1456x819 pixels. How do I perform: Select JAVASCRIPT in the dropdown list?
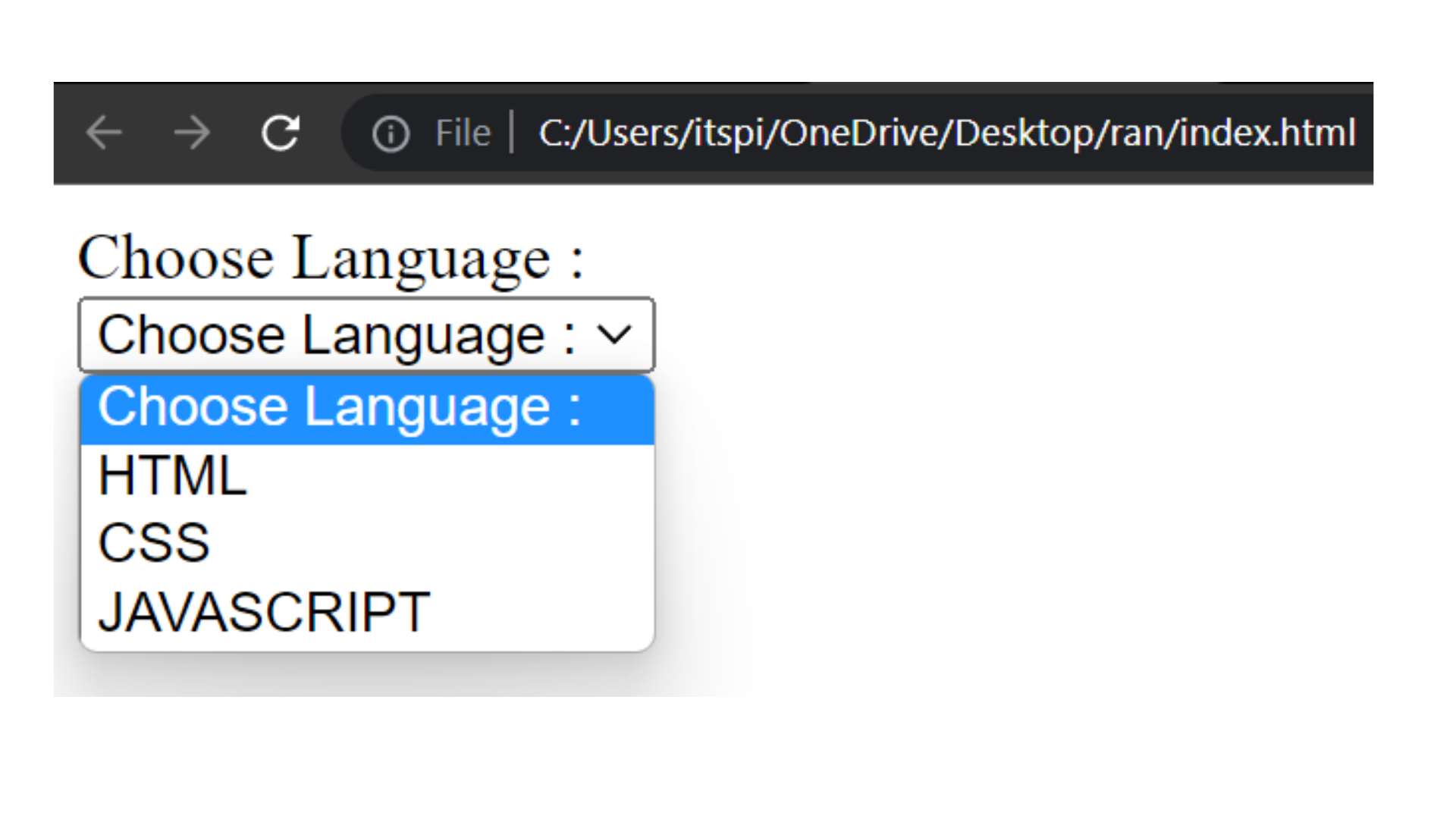[367, 613]
